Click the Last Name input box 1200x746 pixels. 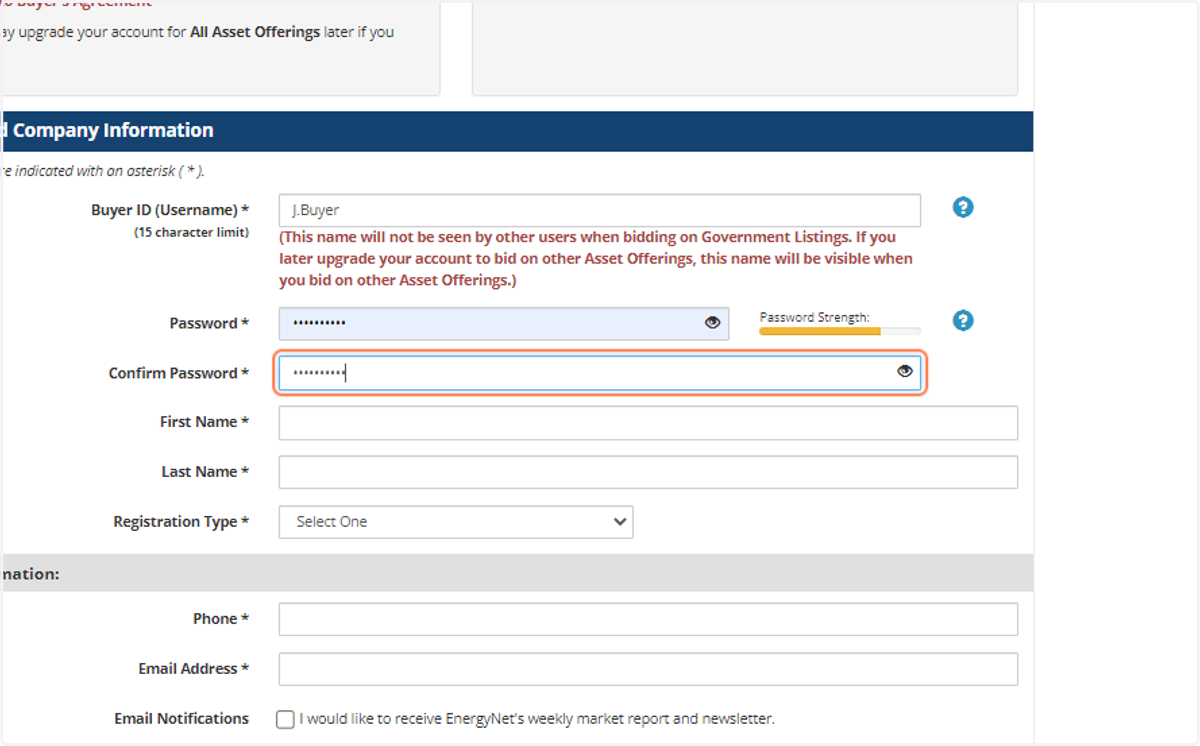[x=648, y=472]
